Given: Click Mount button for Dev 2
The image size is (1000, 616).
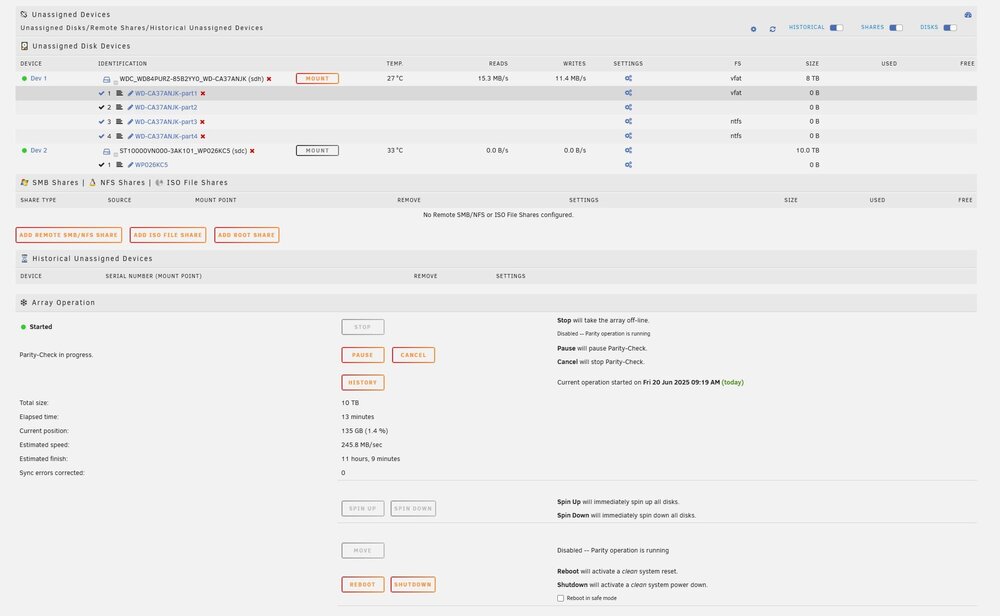Looking at the screenshot, I should 317,150.
